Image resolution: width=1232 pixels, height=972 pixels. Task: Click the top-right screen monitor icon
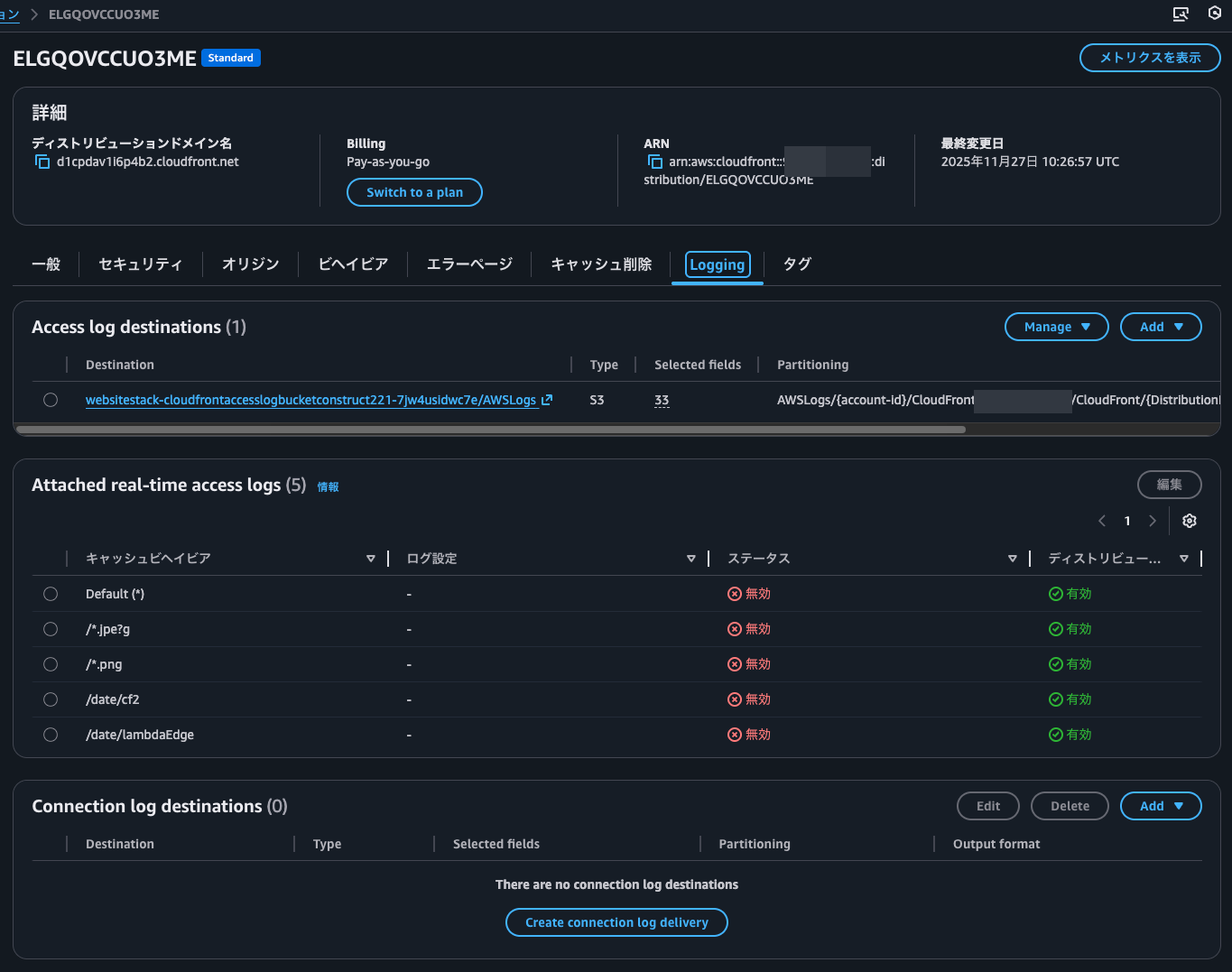pos(1181,14)
